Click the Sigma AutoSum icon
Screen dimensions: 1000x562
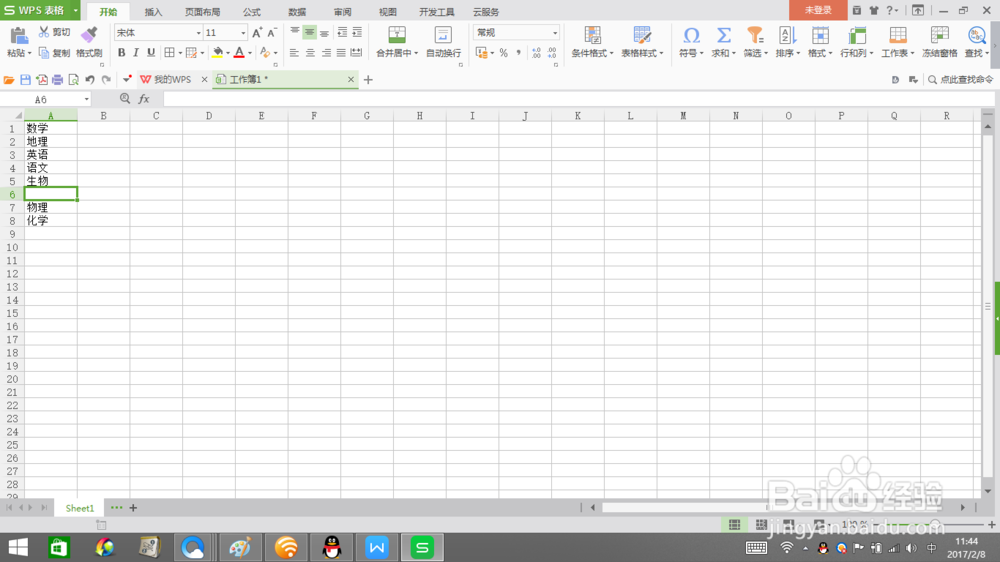coord(724,35)
